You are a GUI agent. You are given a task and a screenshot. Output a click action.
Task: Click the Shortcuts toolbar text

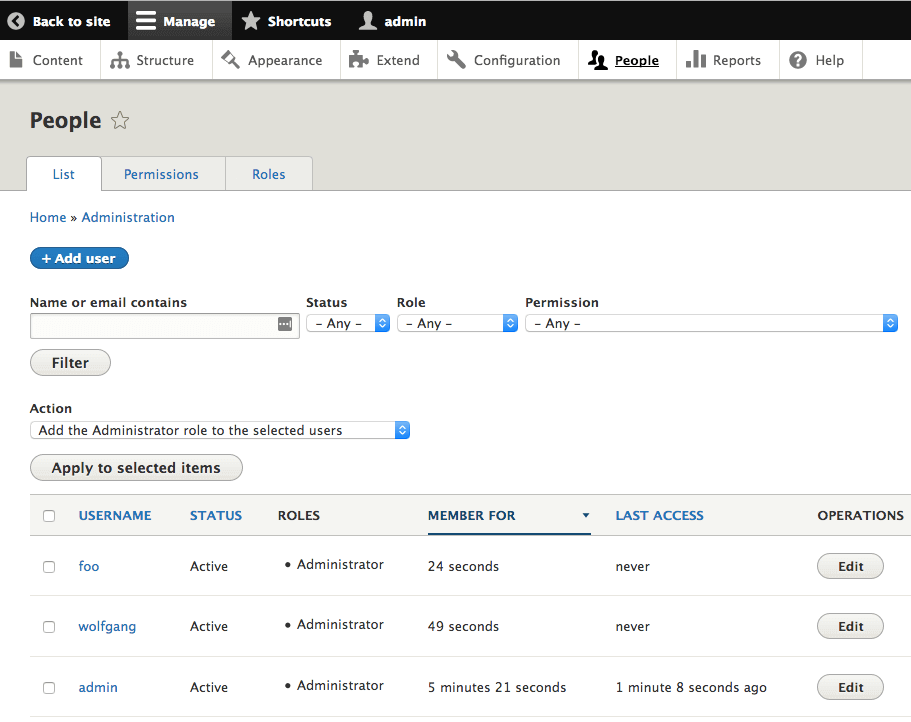pos(299,21)
